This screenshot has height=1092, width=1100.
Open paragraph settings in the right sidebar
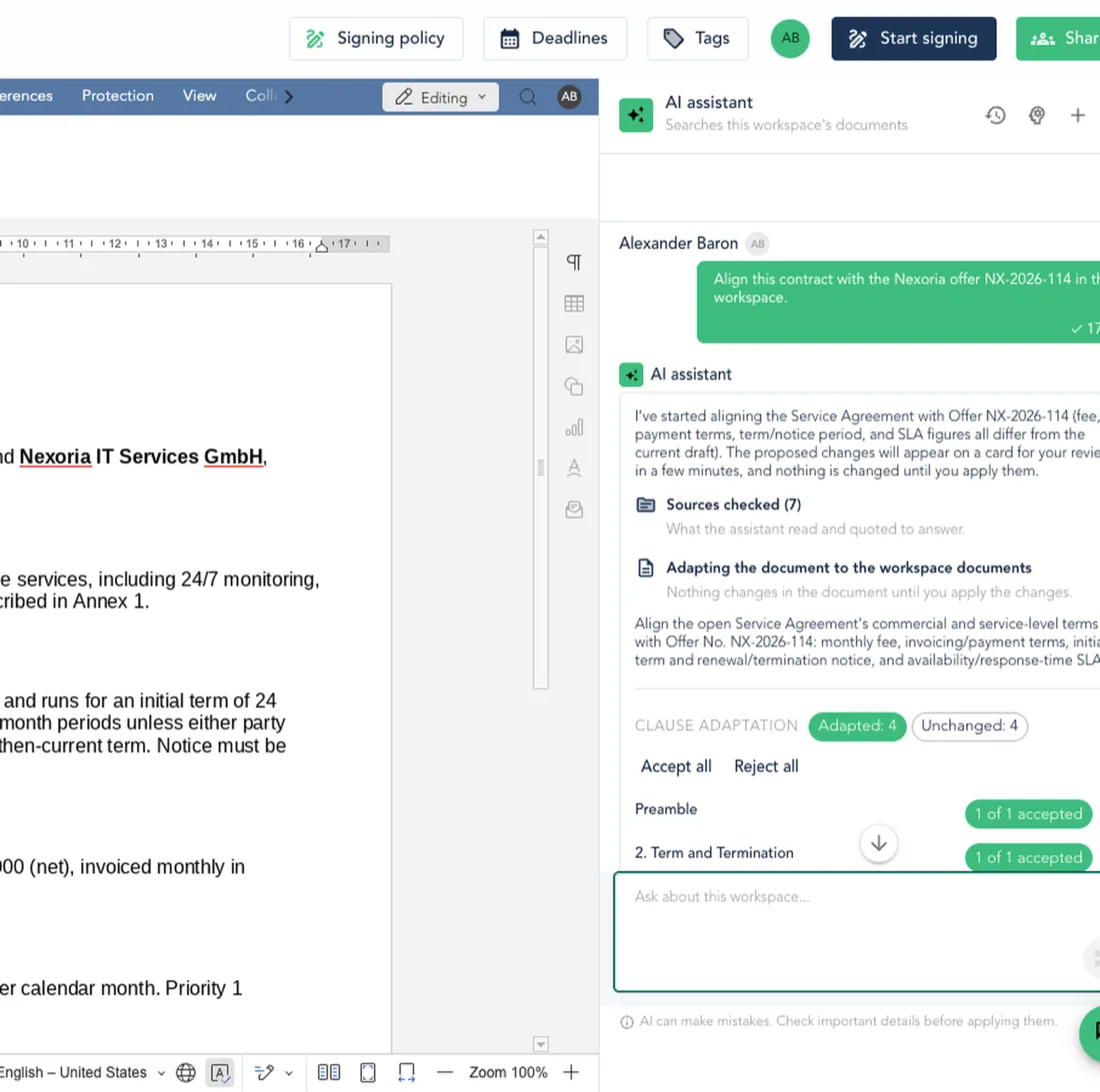(574, 262)
